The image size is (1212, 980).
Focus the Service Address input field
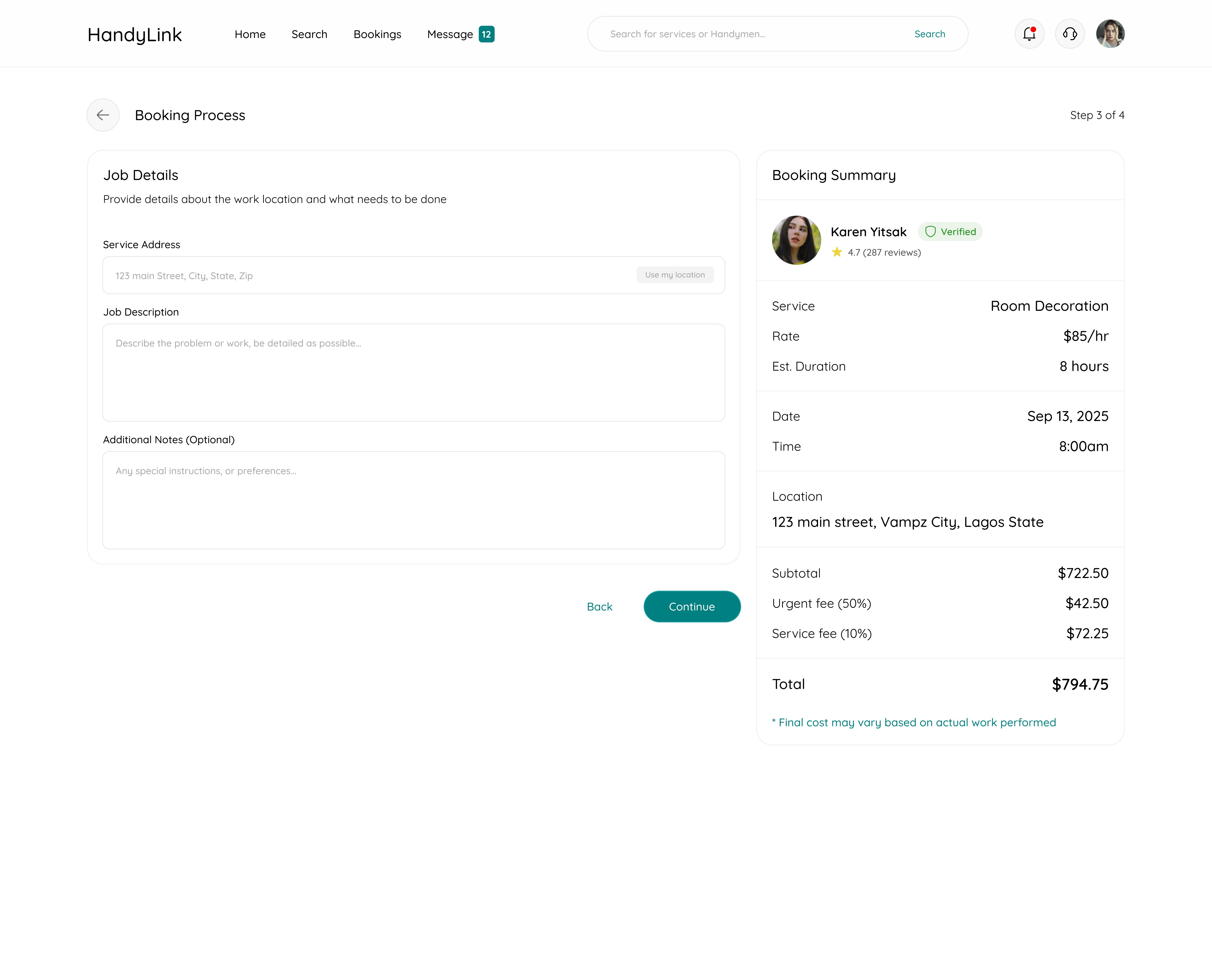point(367,275)
